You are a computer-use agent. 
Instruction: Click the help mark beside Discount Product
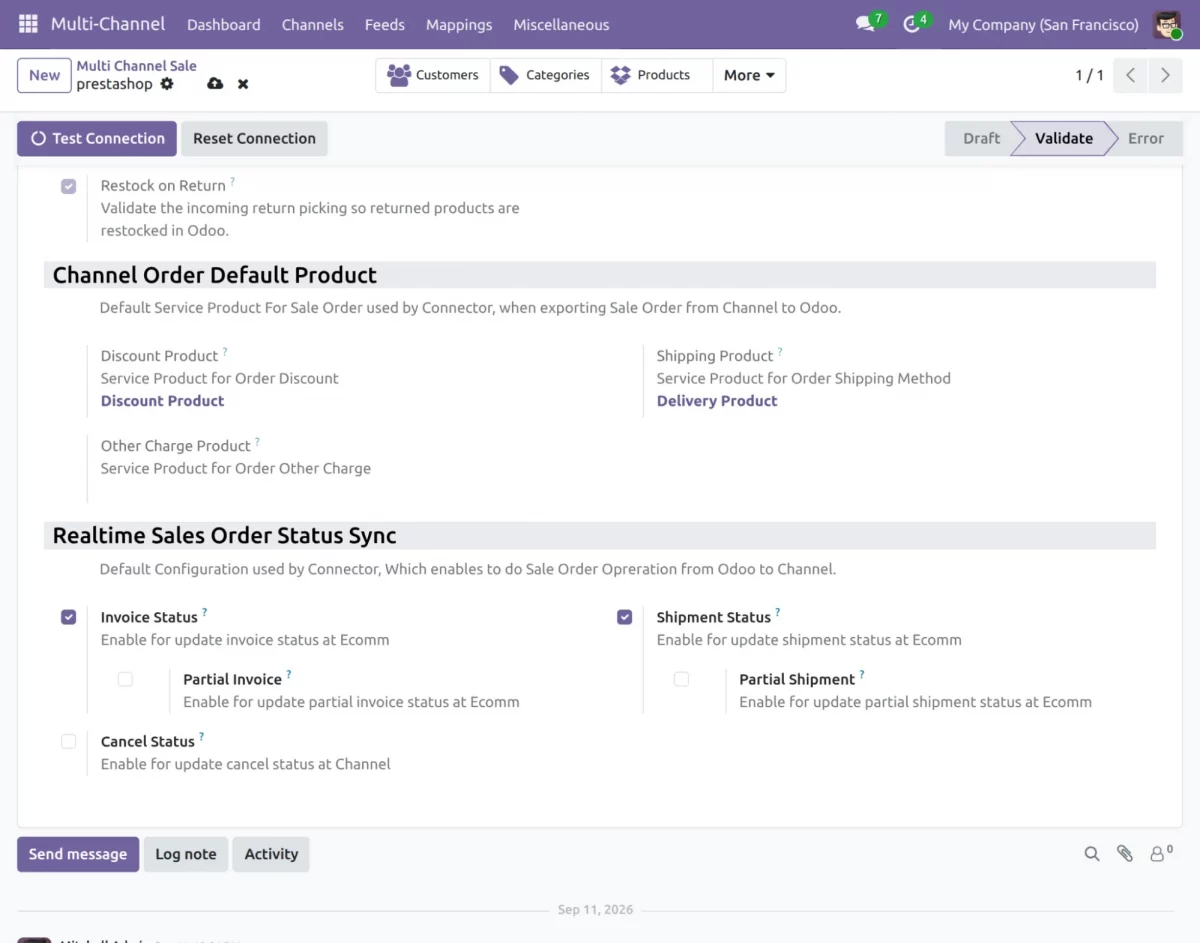225,351
